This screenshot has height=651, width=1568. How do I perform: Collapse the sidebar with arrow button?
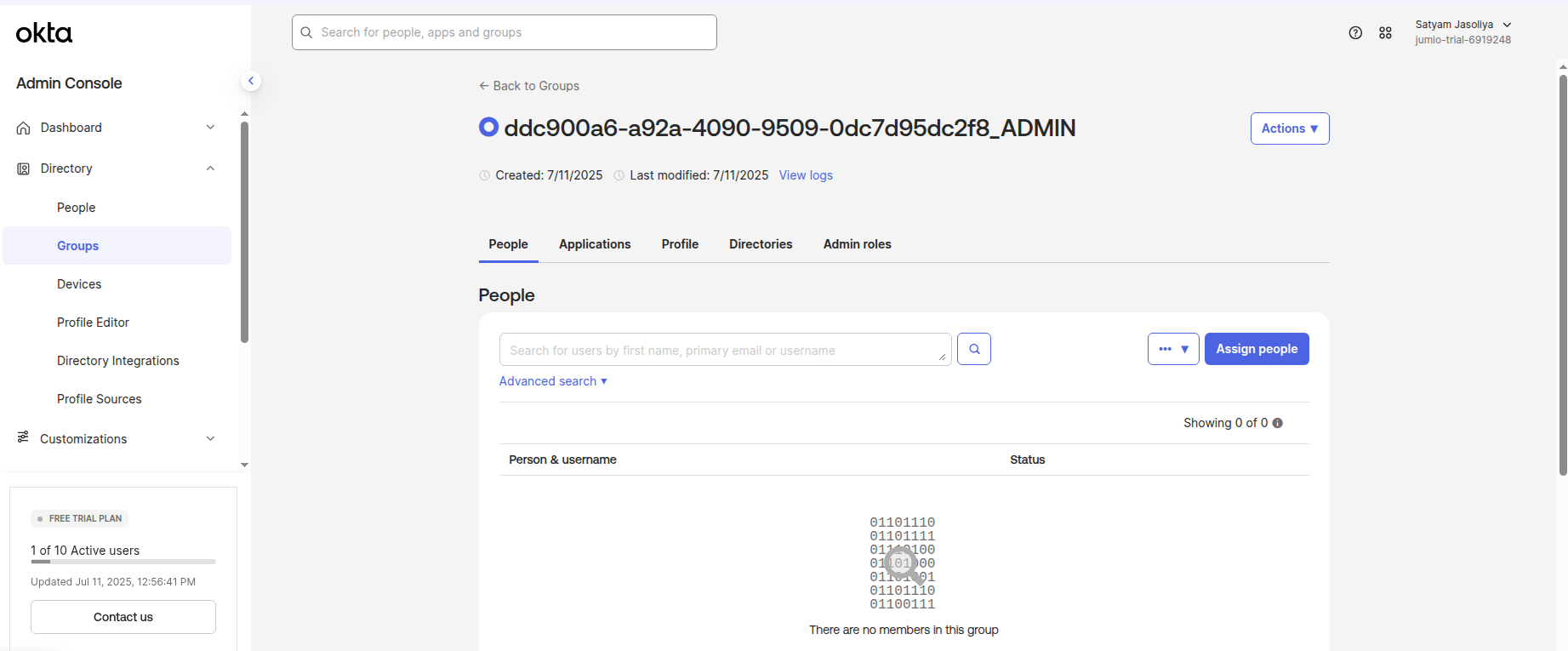(x=250, y=81)
